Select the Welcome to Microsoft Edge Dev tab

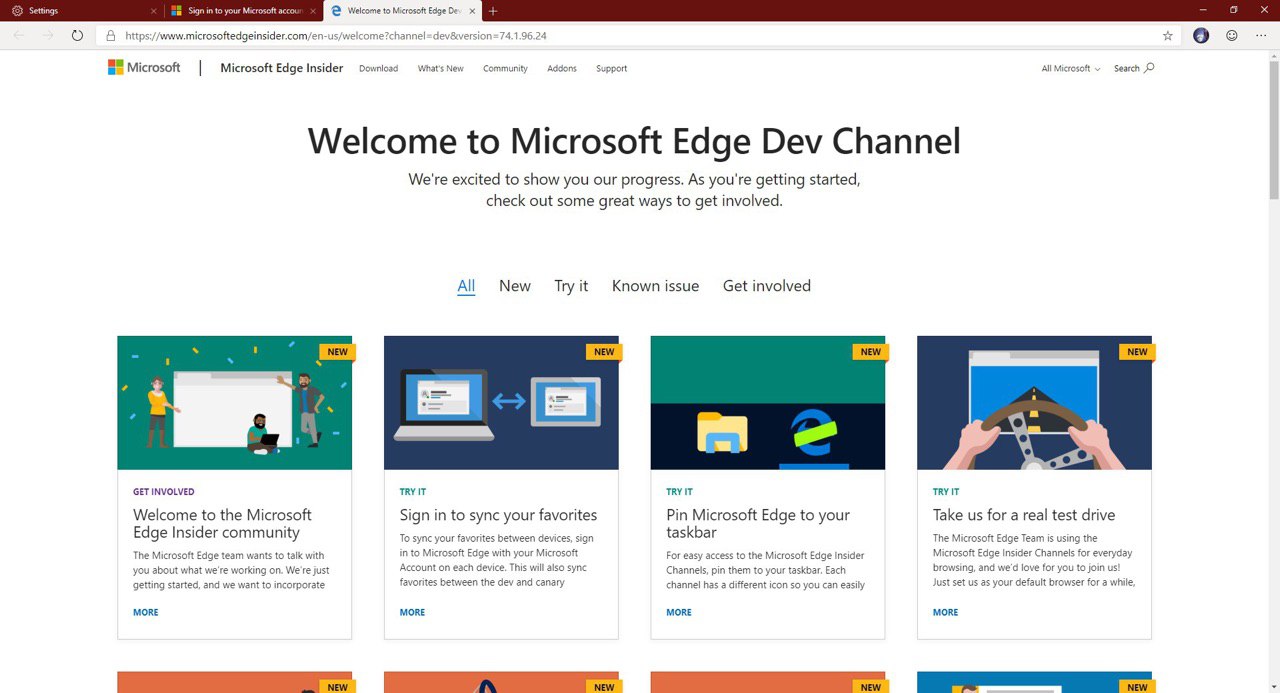403,11
